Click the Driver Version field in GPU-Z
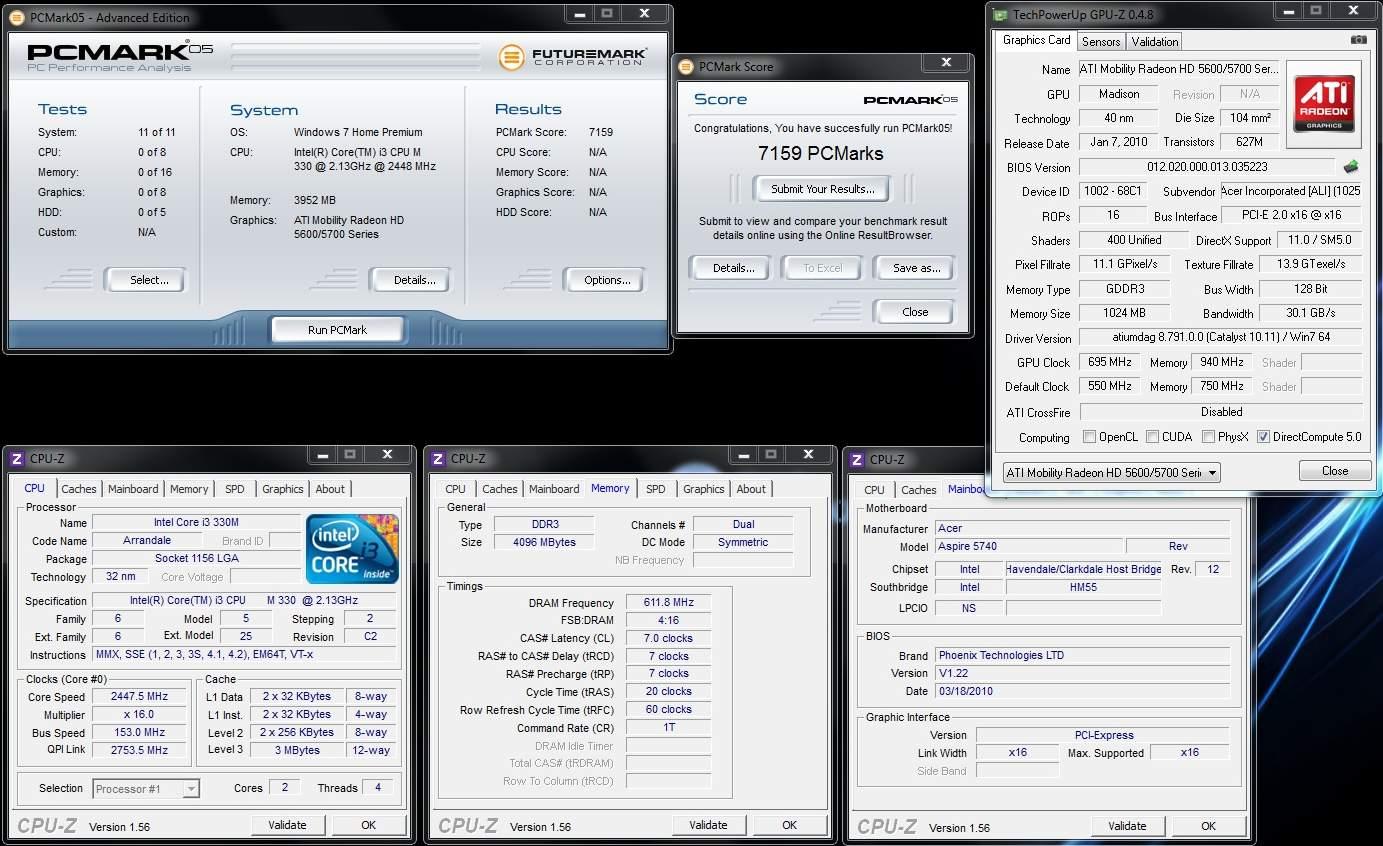Screen dimensions: 1383x846 1220,338
